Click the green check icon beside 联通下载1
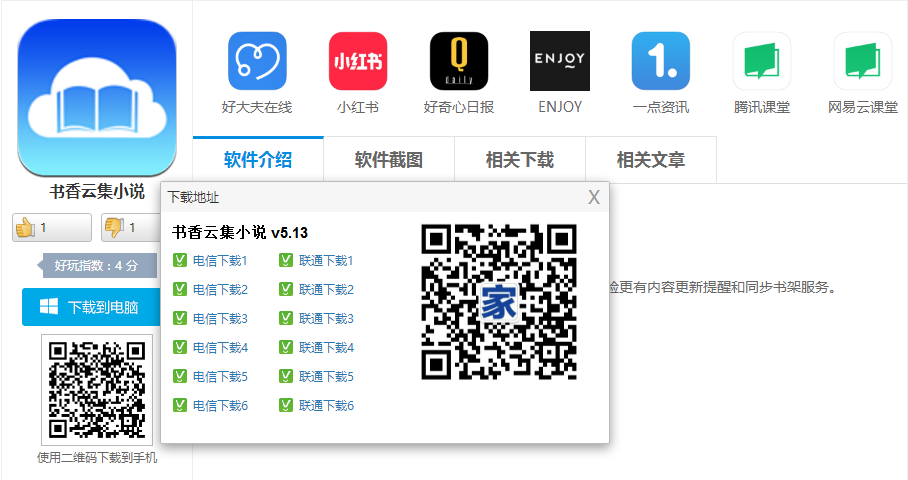The height and width of the screenshot is (480, 908). click(x=286, y=260)
